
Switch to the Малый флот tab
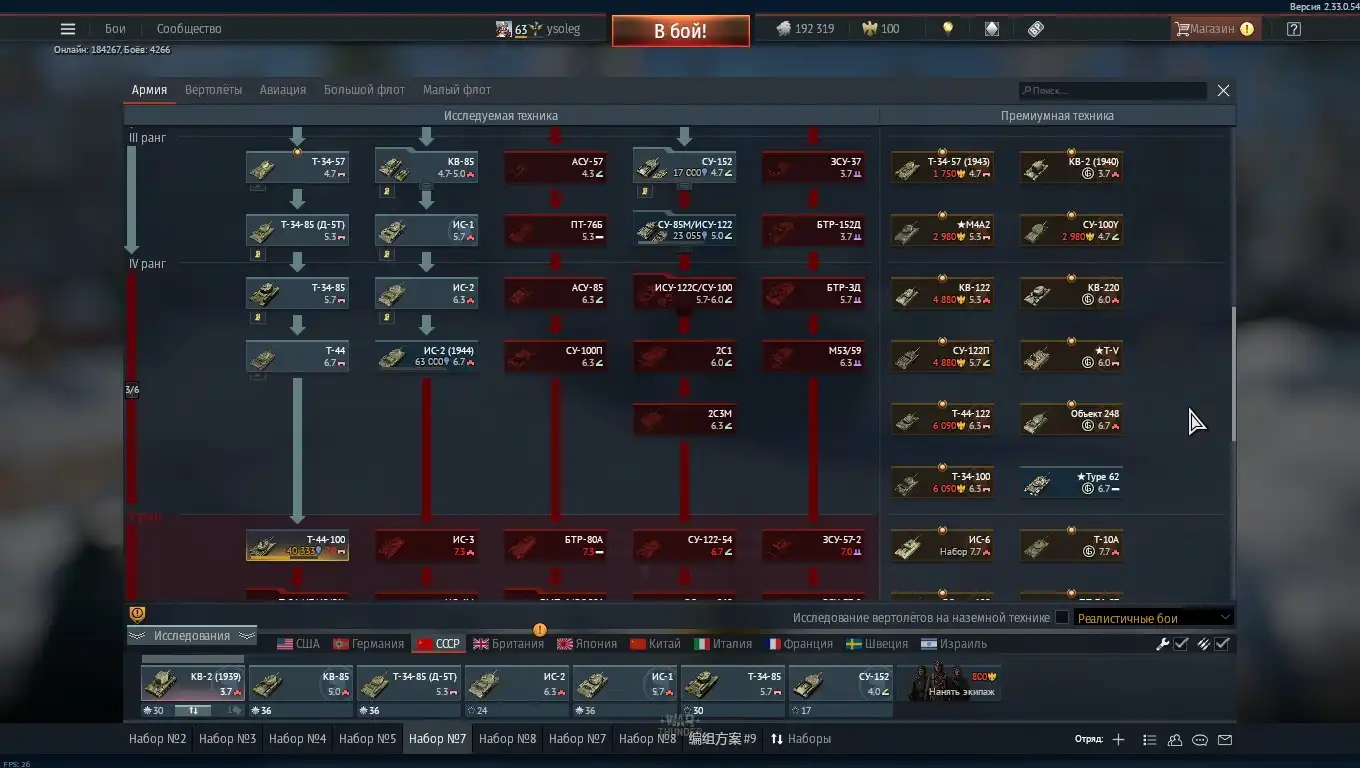coord(457,90)
